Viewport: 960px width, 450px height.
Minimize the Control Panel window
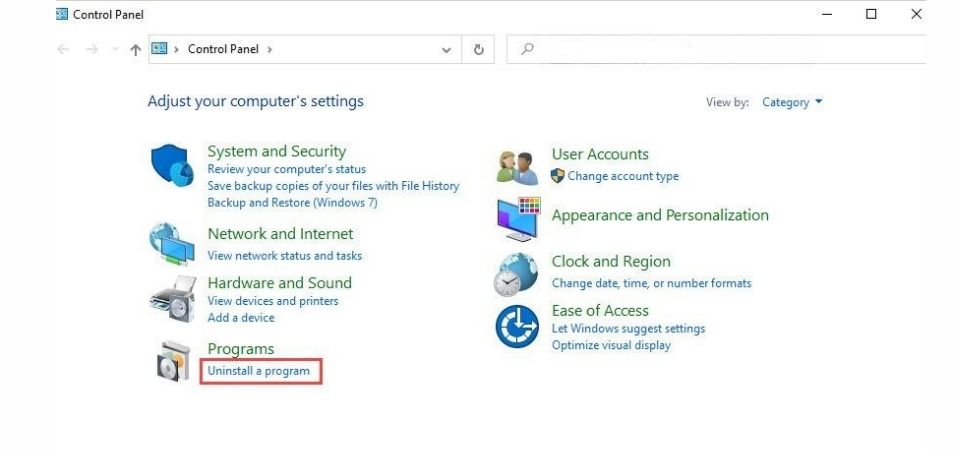[x=827, y=14]
